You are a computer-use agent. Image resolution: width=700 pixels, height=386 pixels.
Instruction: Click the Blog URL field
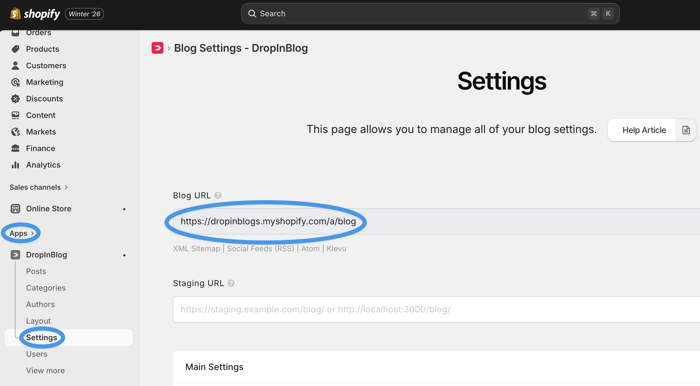(436, 221)
